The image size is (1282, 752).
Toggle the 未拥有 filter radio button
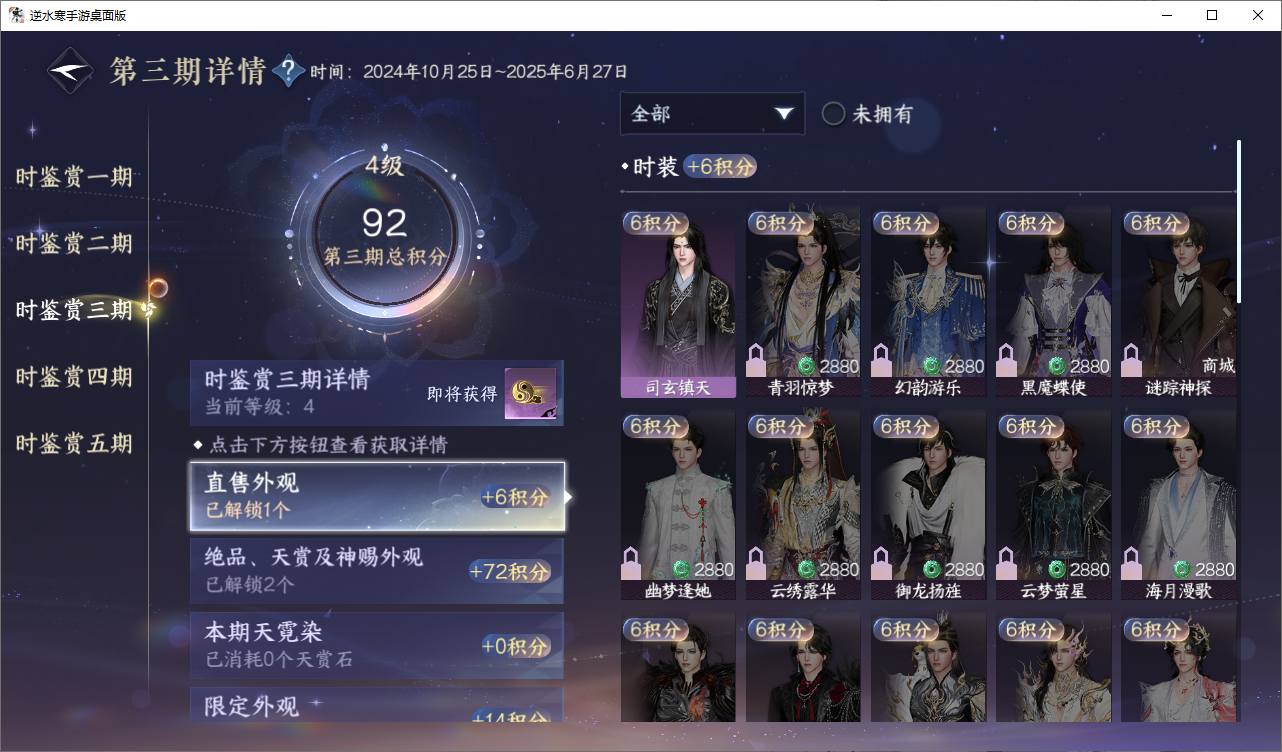pos(833,114)
